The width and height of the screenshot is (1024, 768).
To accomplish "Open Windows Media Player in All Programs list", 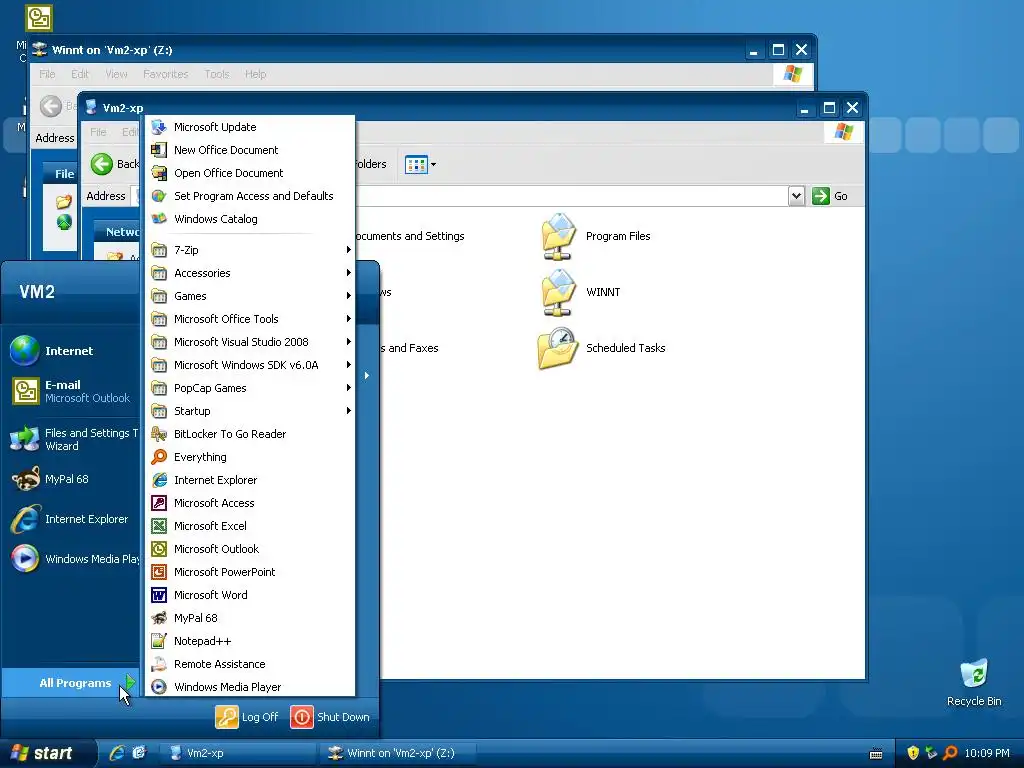I will point(250,686).
